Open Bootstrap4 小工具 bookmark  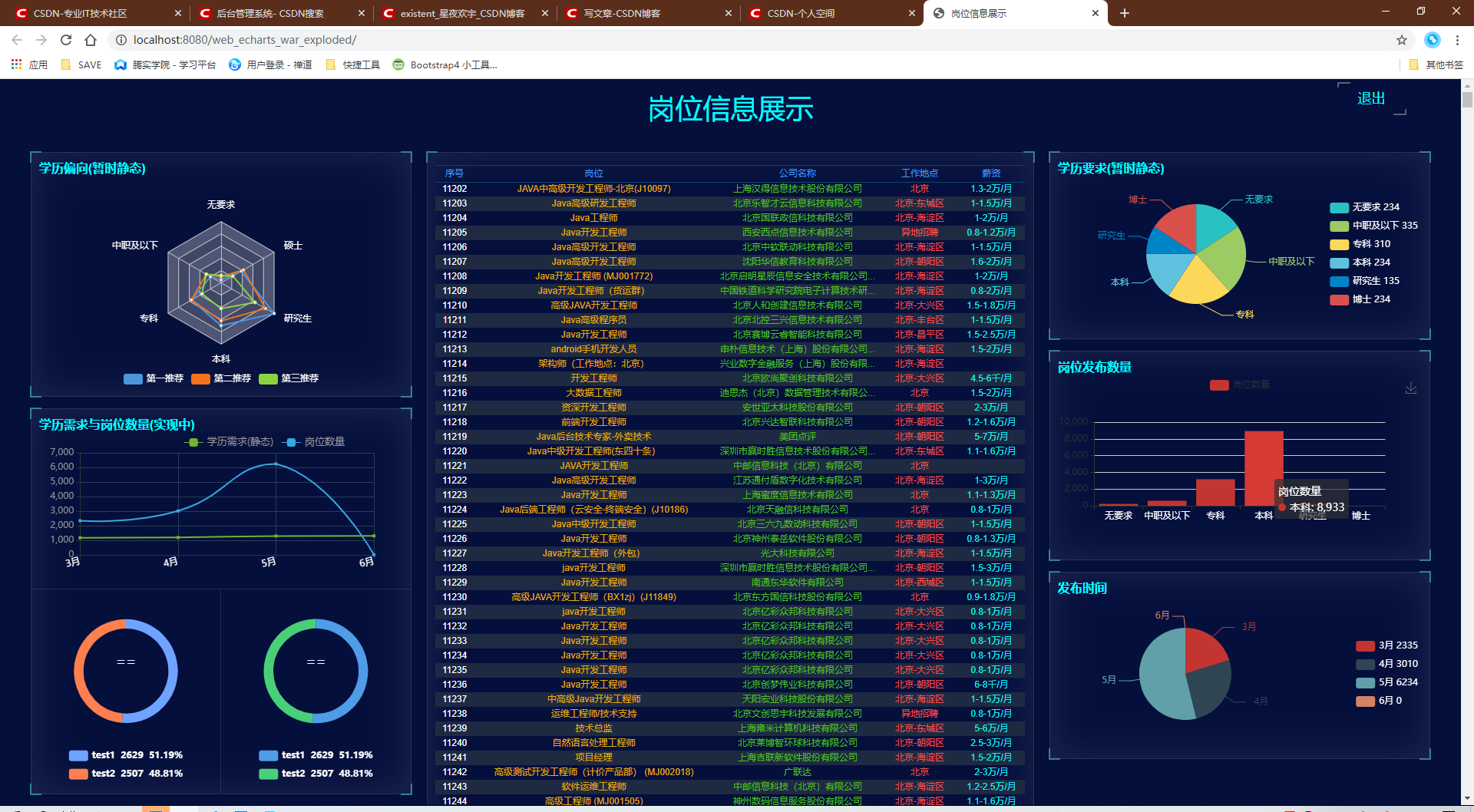[x=445, y=65]
